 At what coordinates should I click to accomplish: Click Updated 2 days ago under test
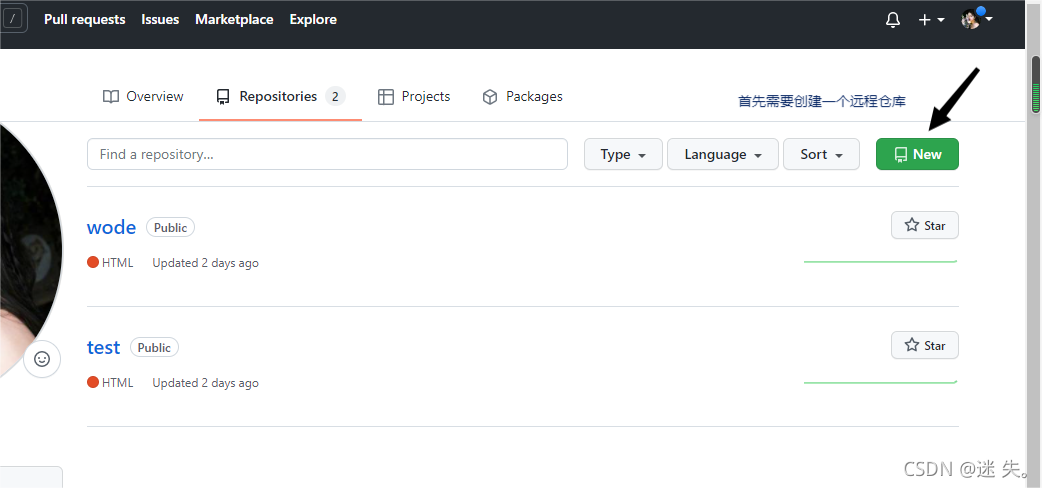click(205, 383)
